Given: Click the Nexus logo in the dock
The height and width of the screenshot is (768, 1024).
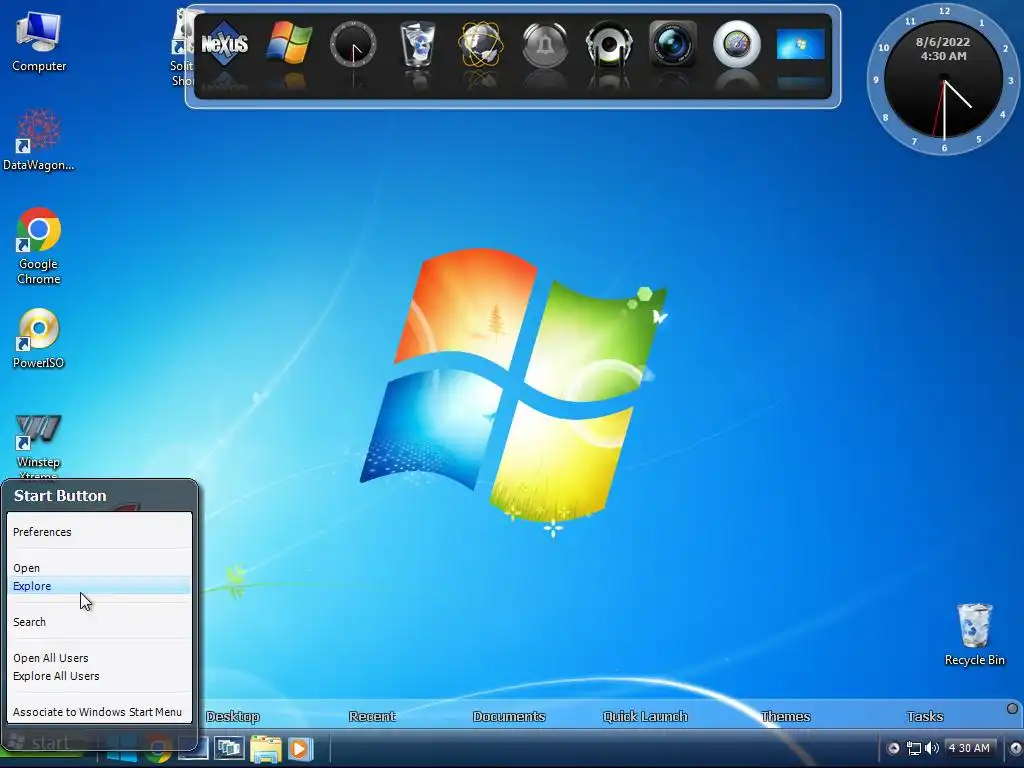Looking at the screenshot, I should pos(224,44).
